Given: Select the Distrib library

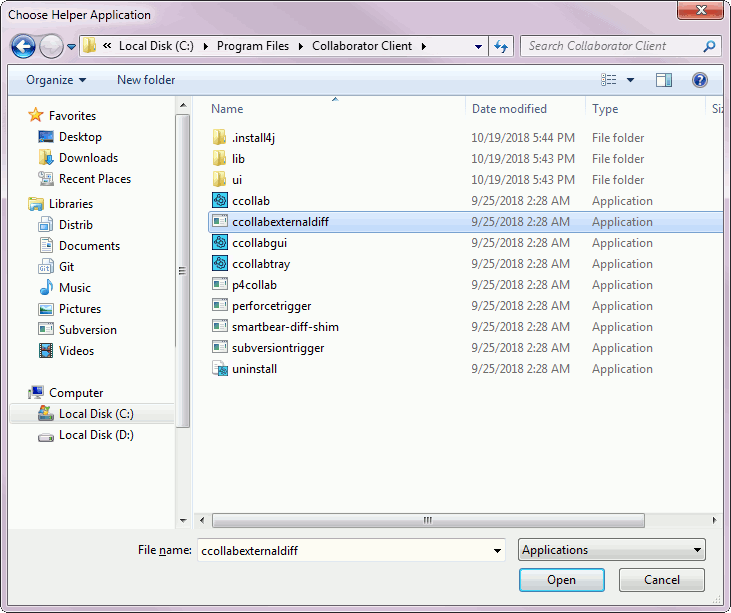Looking at the screenshot, I should click(x=76, y=225).
